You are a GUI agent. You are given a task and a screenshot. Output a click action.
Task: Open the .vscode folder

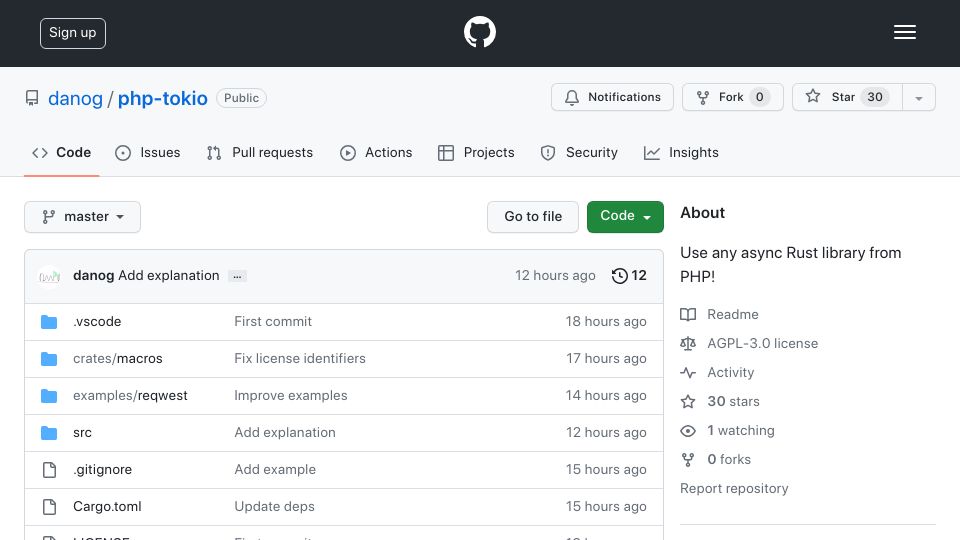97,321
